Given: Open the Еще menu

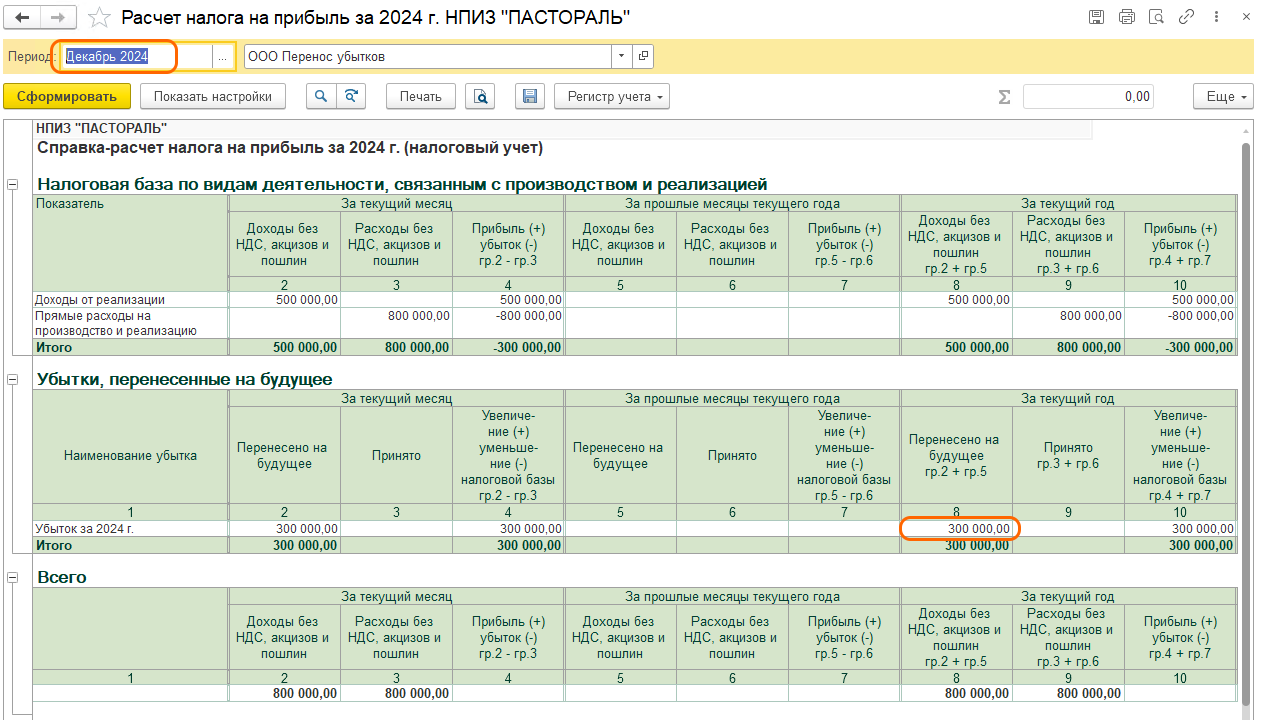Looking at the screenshot, I should pyautogui.click(x=1222, y=96).
